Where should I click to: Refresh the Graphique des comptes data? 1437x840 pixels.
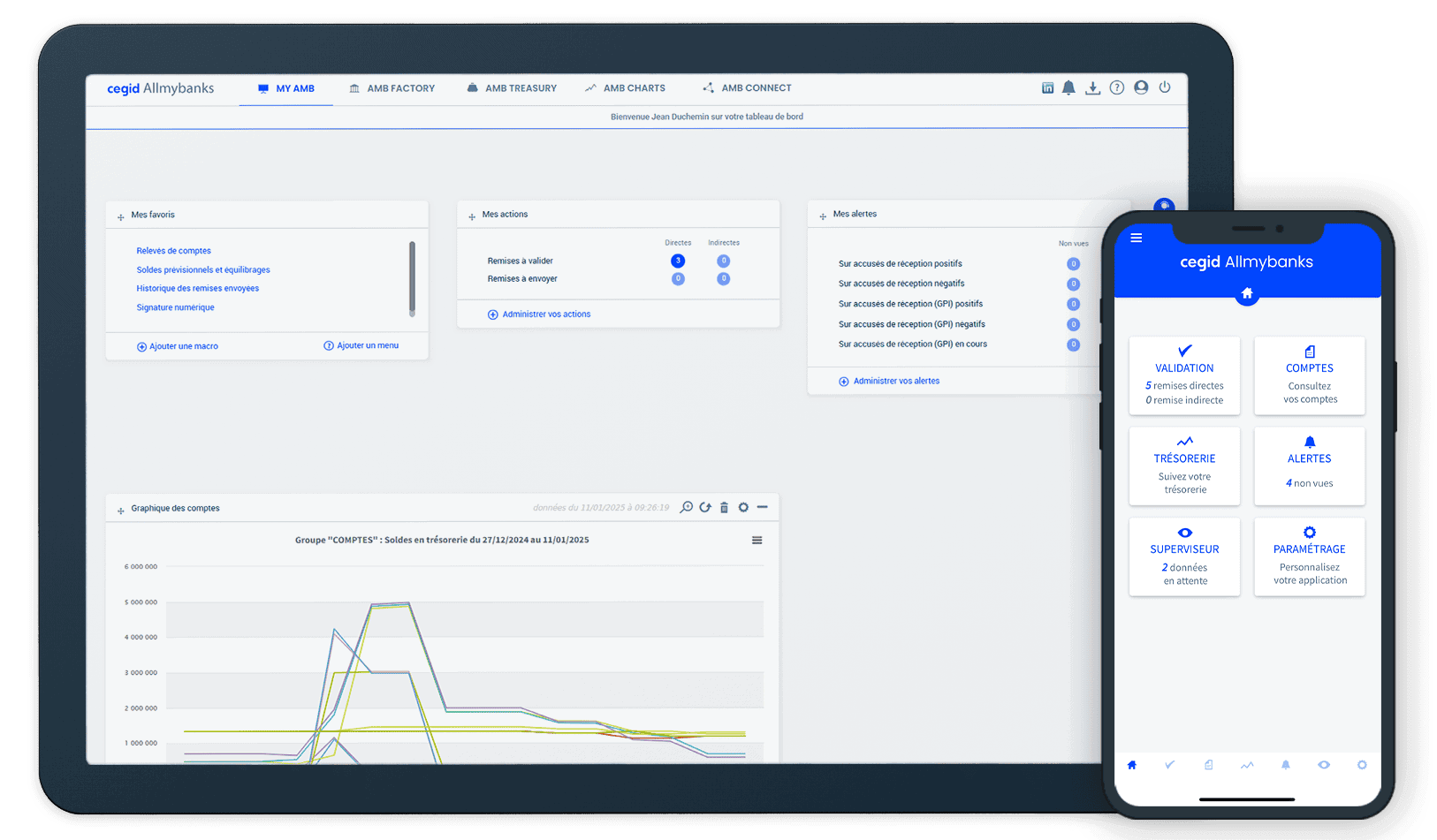(705, 508)
